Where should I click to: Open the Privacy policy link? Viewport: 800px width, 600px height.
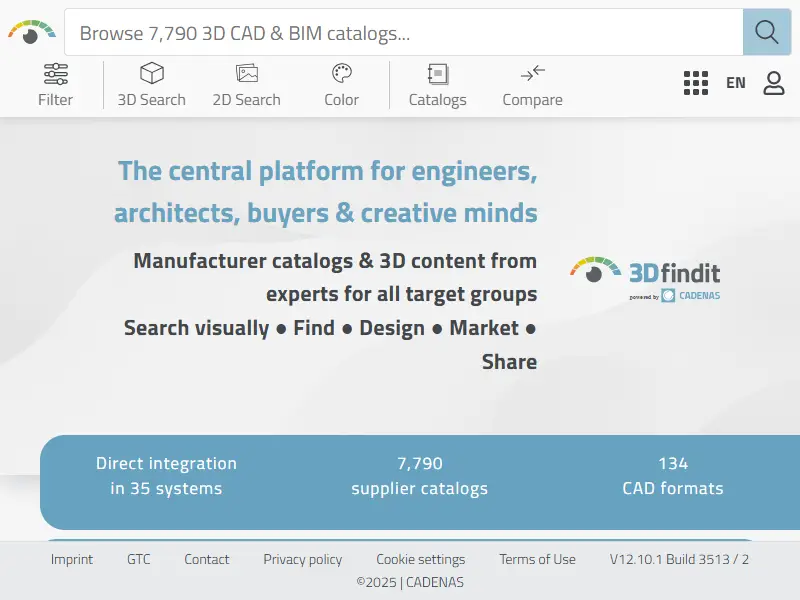point(303,560)
